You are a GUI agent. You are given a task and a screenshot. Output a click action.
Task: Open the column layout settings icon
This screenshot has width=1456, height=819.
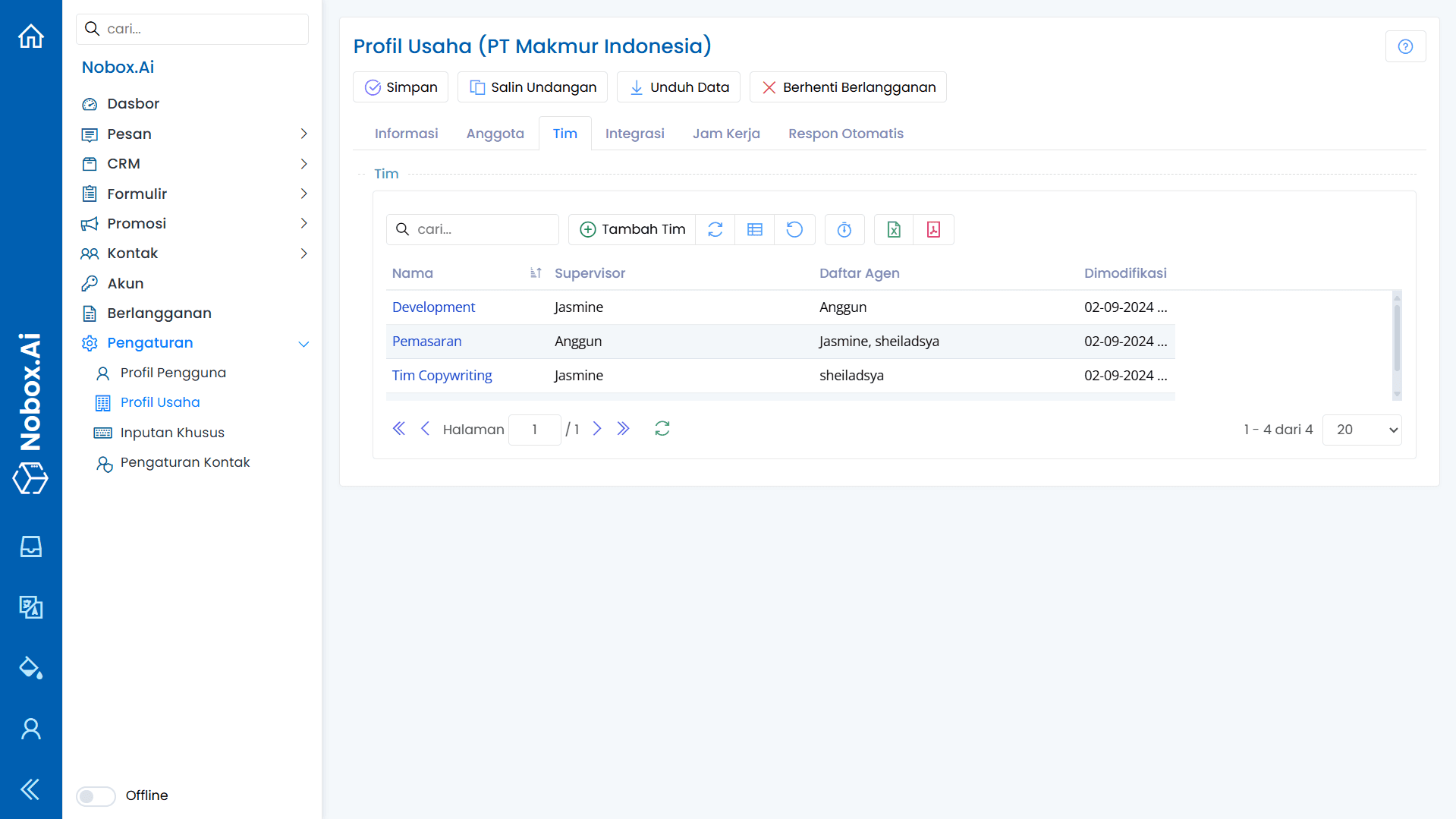[x=754, y=229]
